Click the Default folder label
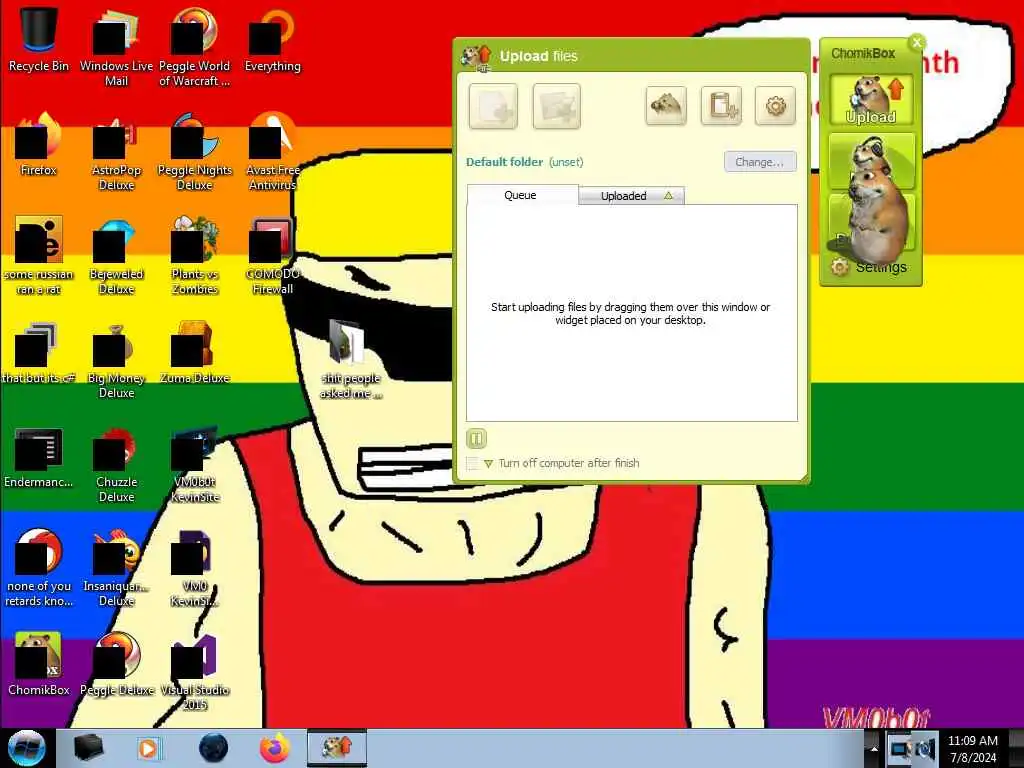1024x768 pixels. [x=504, y=162]
